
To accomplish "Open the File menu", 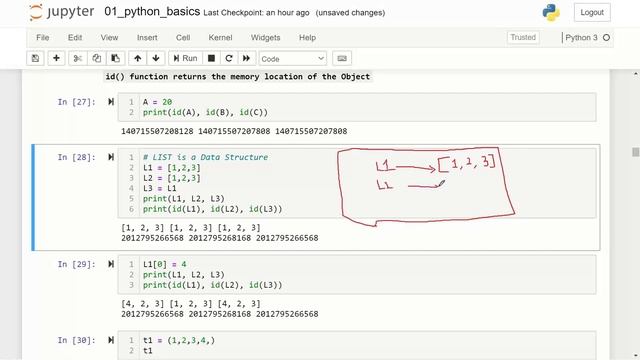I will coord(42,38).
